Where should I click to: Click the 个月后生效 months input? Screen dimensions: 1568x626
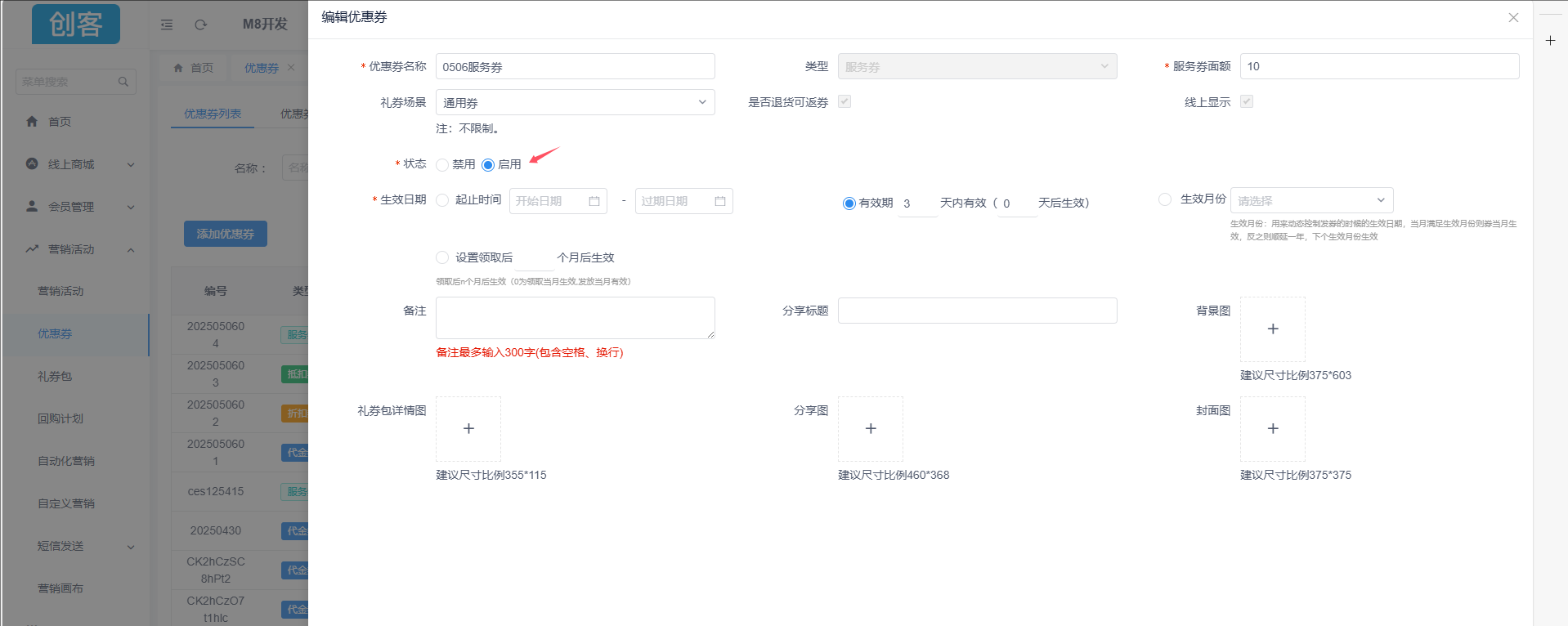tap(535, 257)
